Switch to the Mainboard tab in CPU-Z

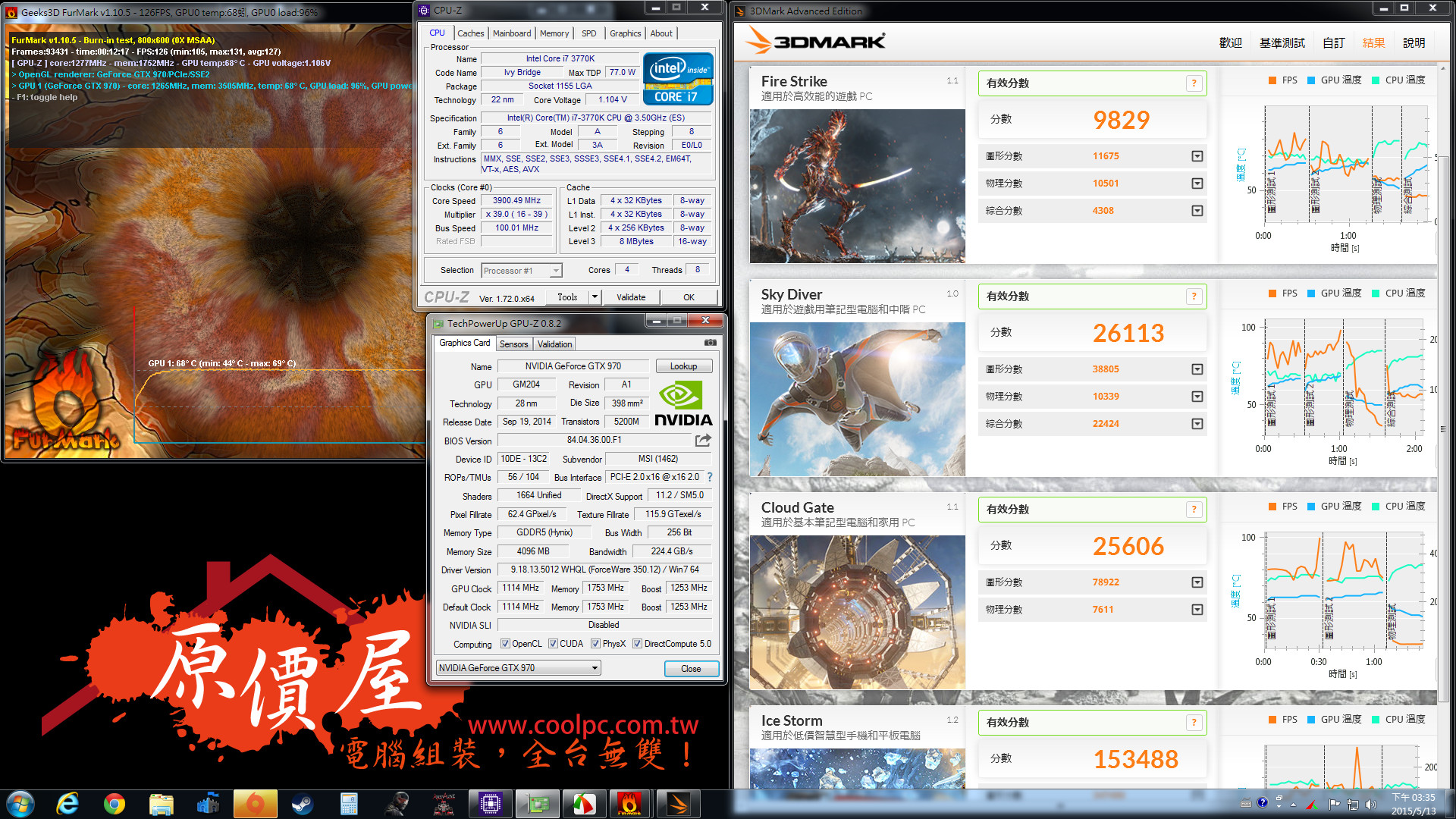(x=512, y=33)
